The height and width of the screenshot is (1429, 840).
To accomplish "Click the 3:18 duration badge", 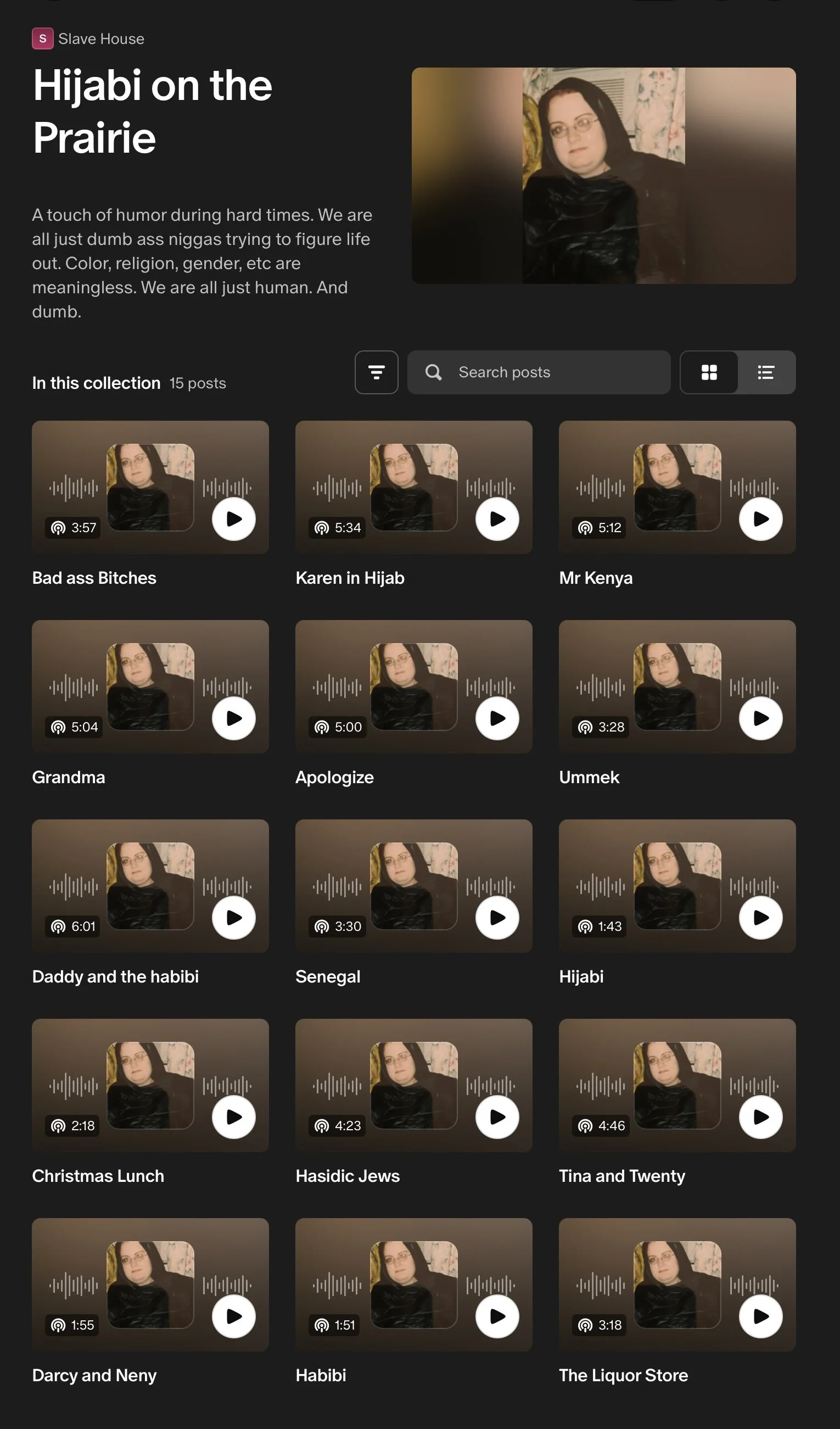I will [600, 1325].
